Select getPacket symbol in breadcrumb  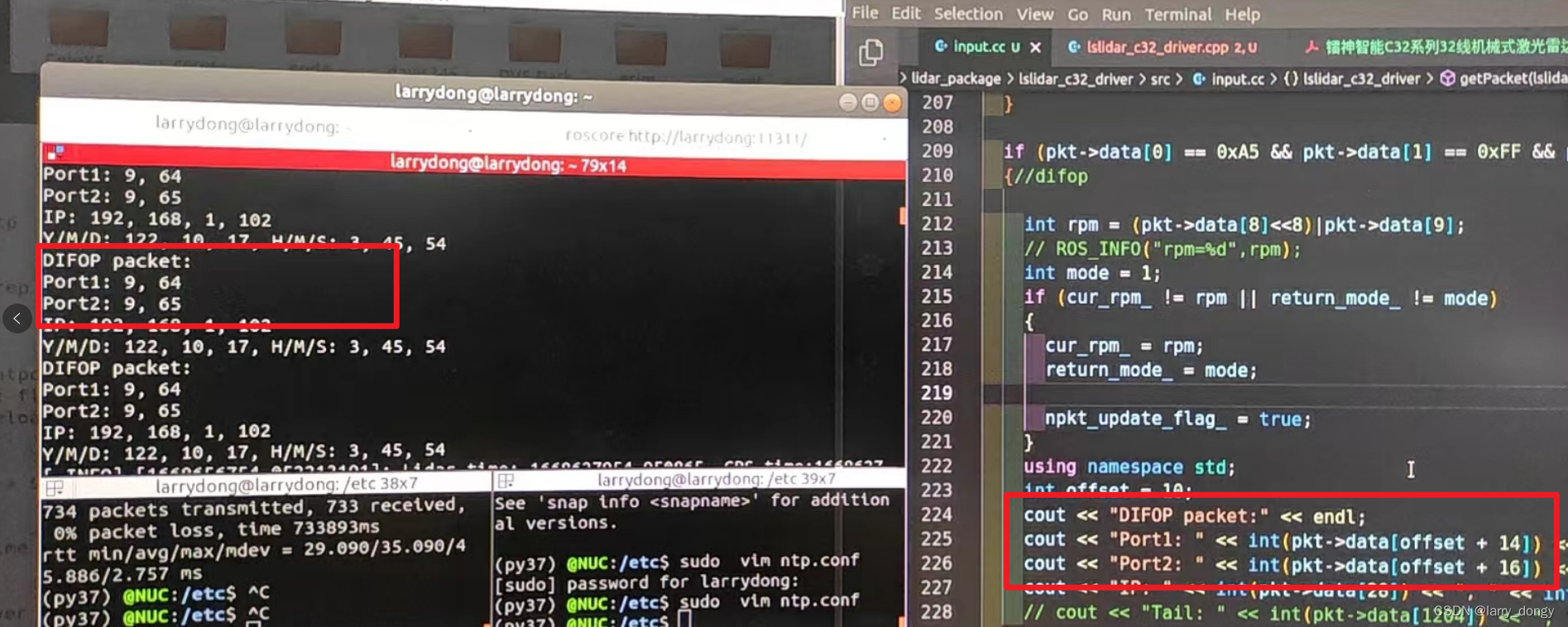coord(1503,79)
